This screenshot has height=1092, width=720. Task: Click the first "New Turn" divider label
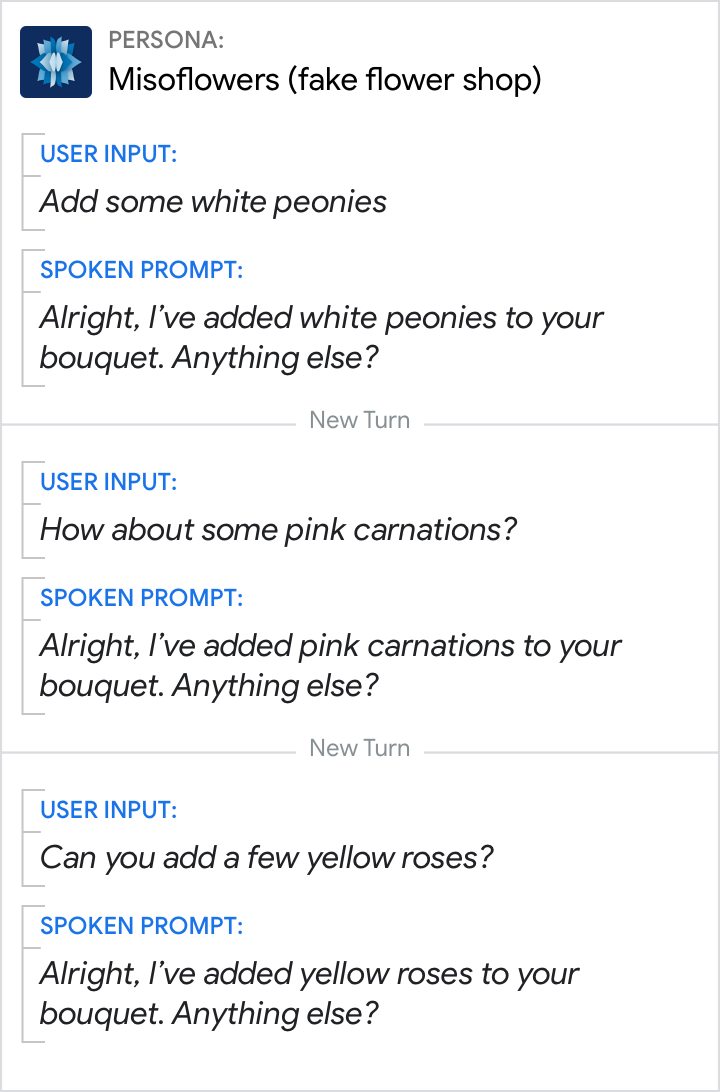tap(359, 420)
